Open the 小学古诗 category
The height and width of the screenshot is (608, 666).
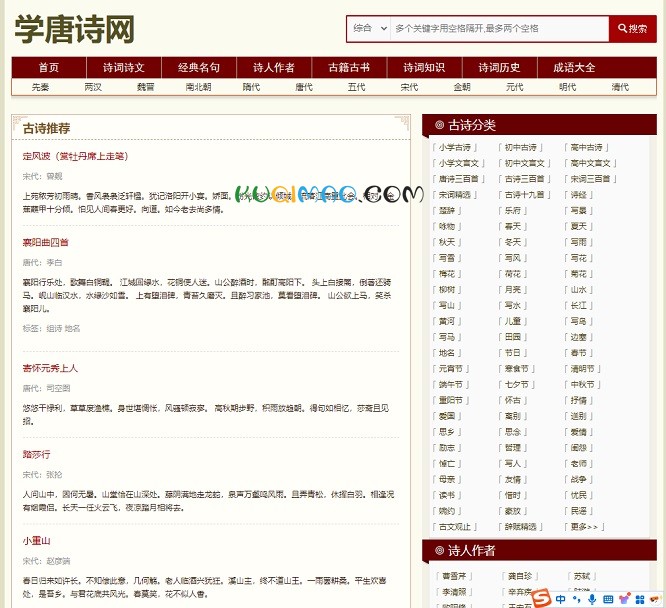click(454, 147)
